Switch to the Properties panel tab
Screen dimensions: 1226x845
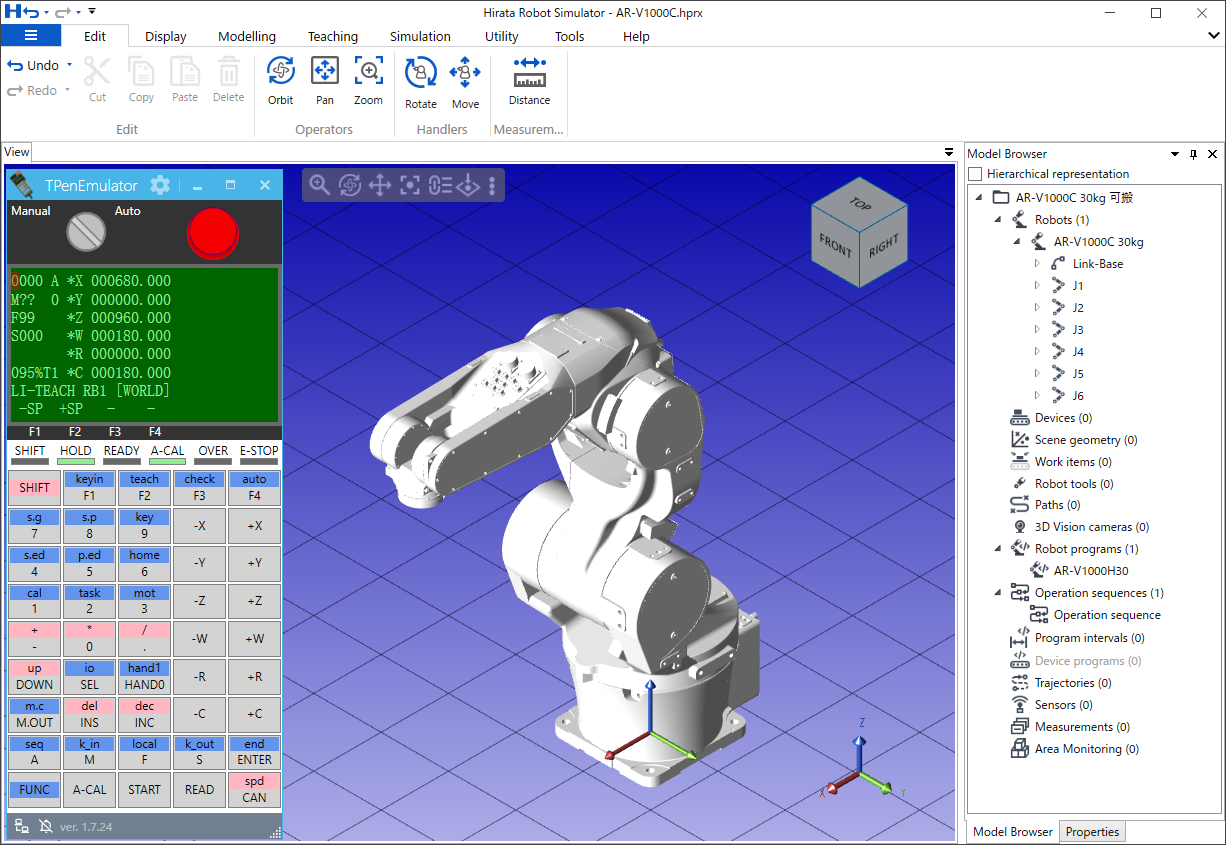click(x=1092, y=832)
